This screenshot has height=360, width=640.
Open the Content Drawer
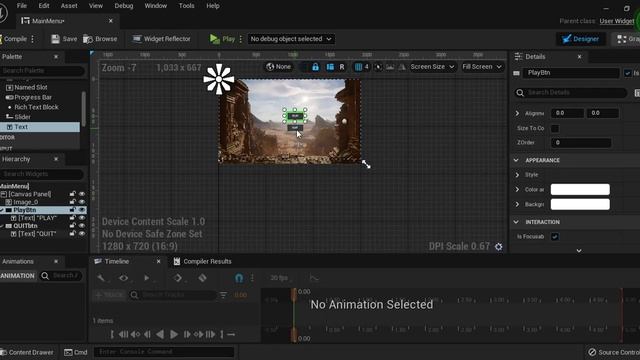pos(27,352)
